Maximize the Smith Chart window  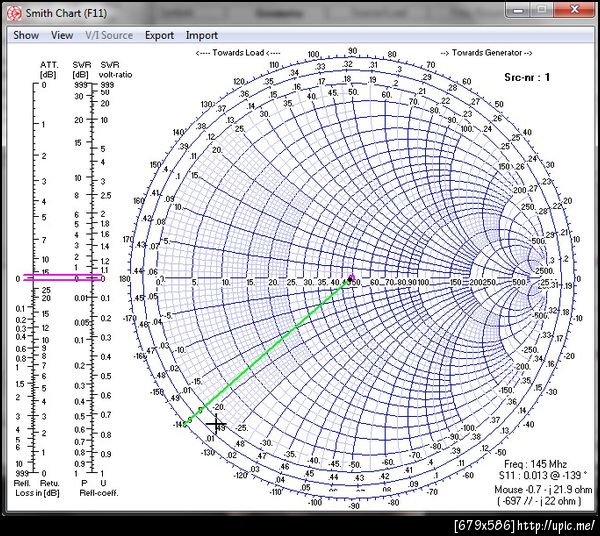[542, 9]
